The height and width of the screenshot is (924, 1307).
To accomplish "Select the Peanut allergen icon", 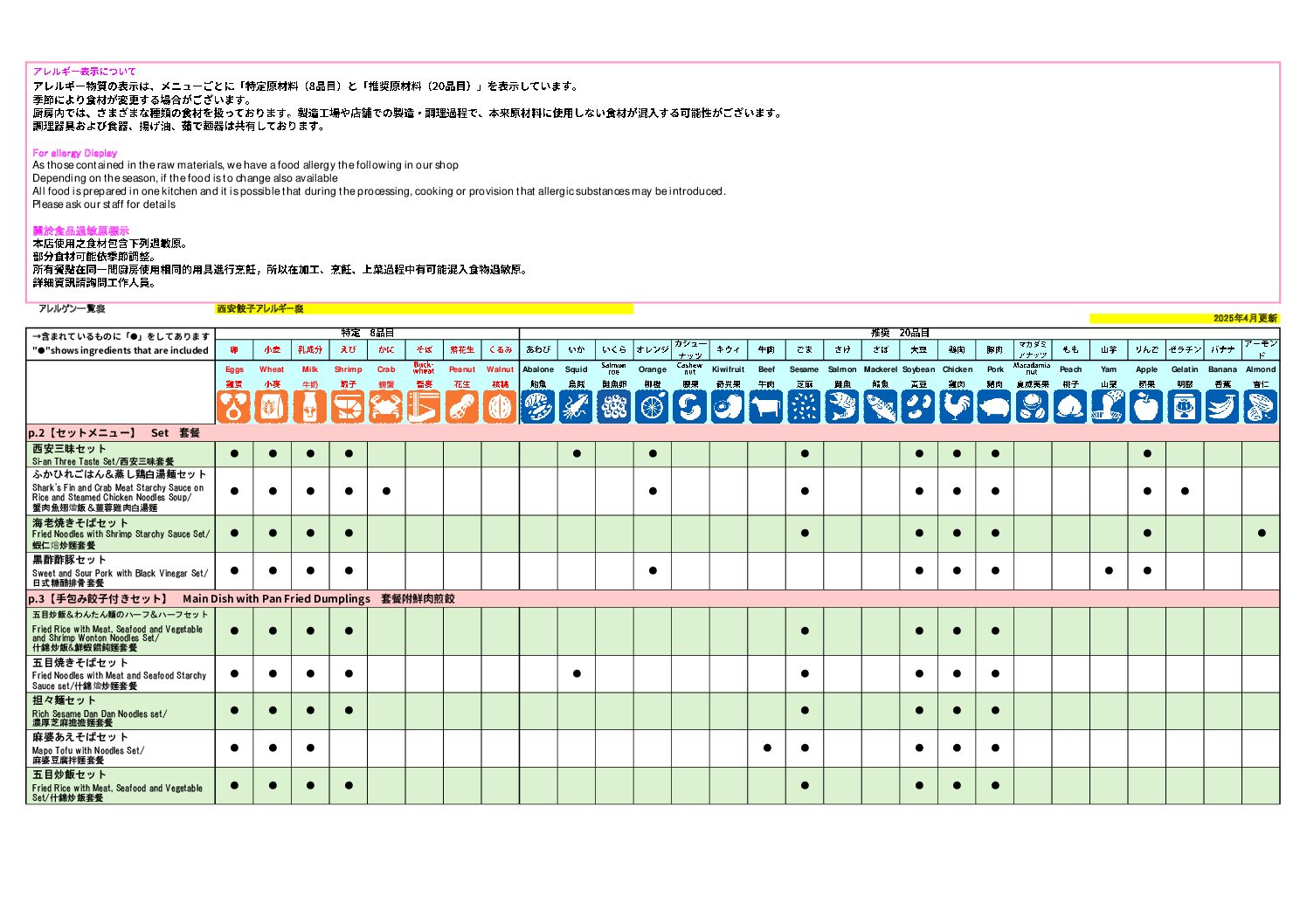I will (462, 407).
